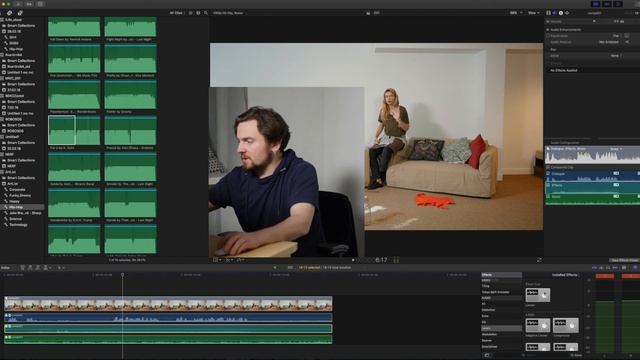Click the Append clip icon
Viewport: 640px width, 360px height.
(x=38, y=268)
